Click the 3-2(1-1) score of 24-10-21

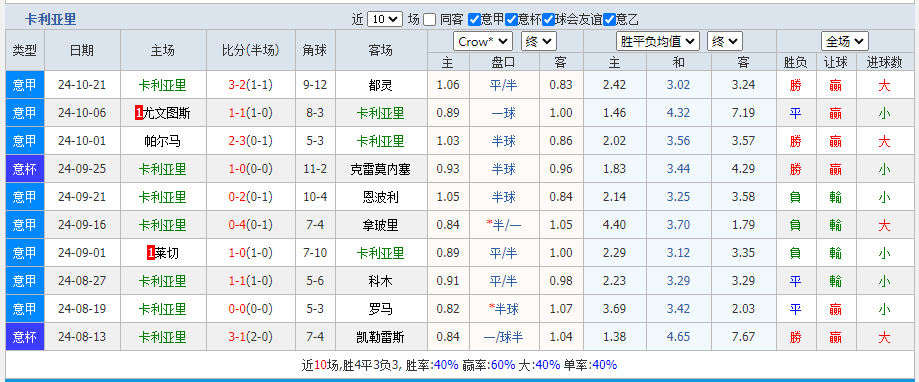pos(250,86)
